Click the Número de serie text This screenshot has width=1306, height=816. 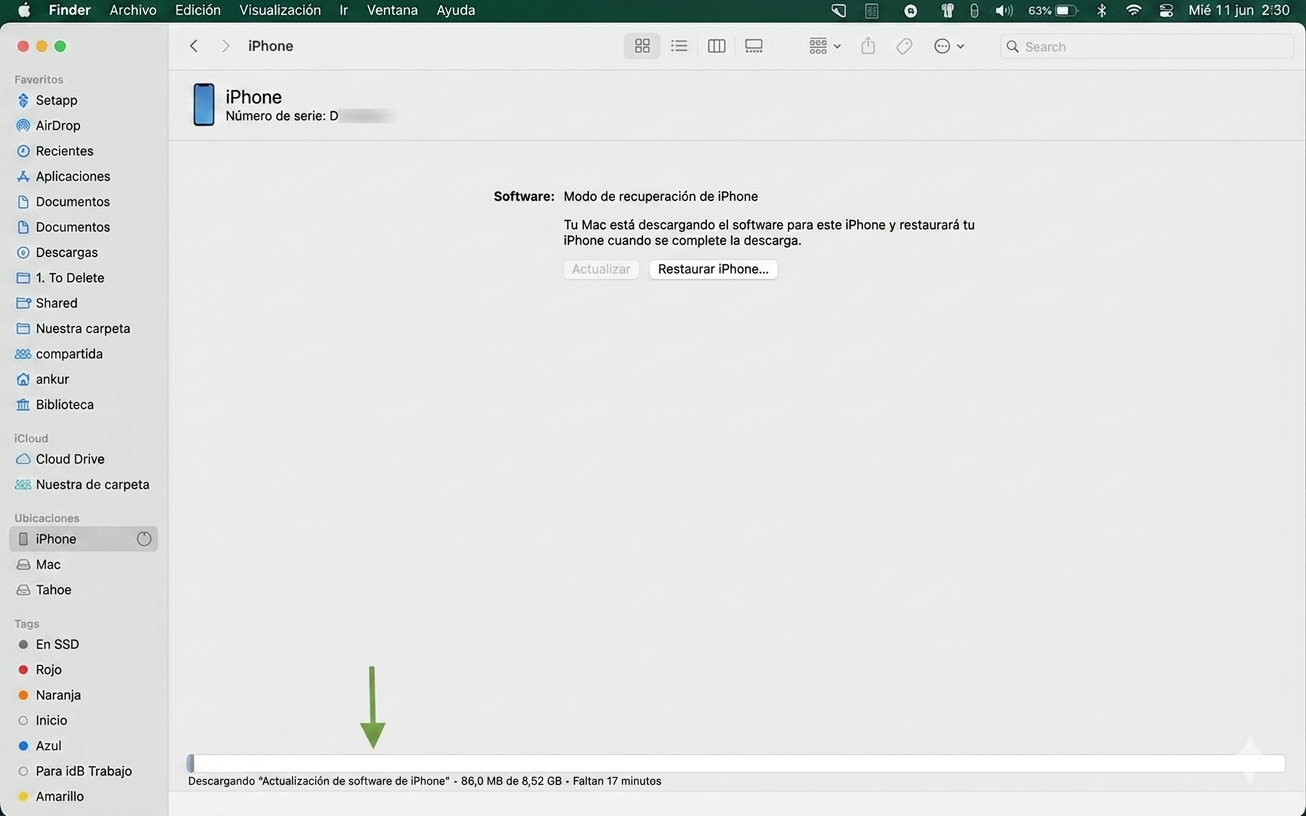[282, 116]
